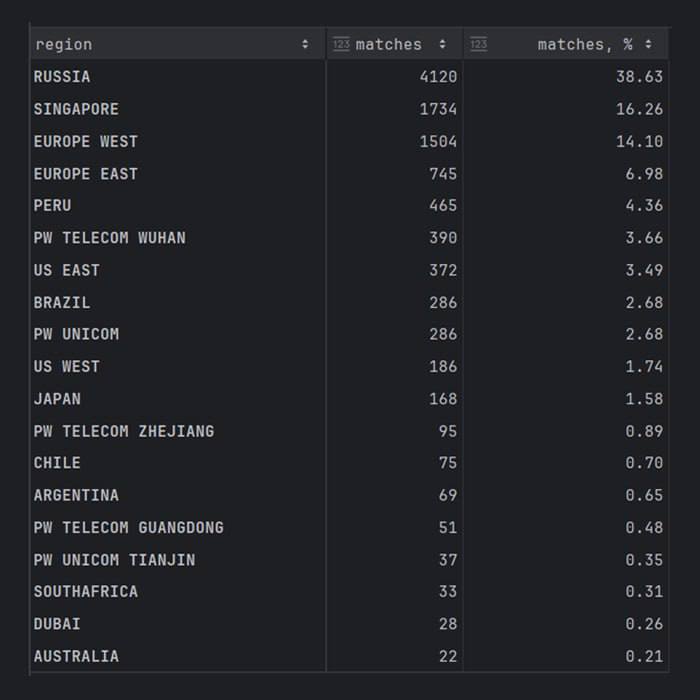The height and width of the screenshot is (700, 700).
Task: Select the SOUTHAFRICA region cell
Action: click(x=86, y=592)
